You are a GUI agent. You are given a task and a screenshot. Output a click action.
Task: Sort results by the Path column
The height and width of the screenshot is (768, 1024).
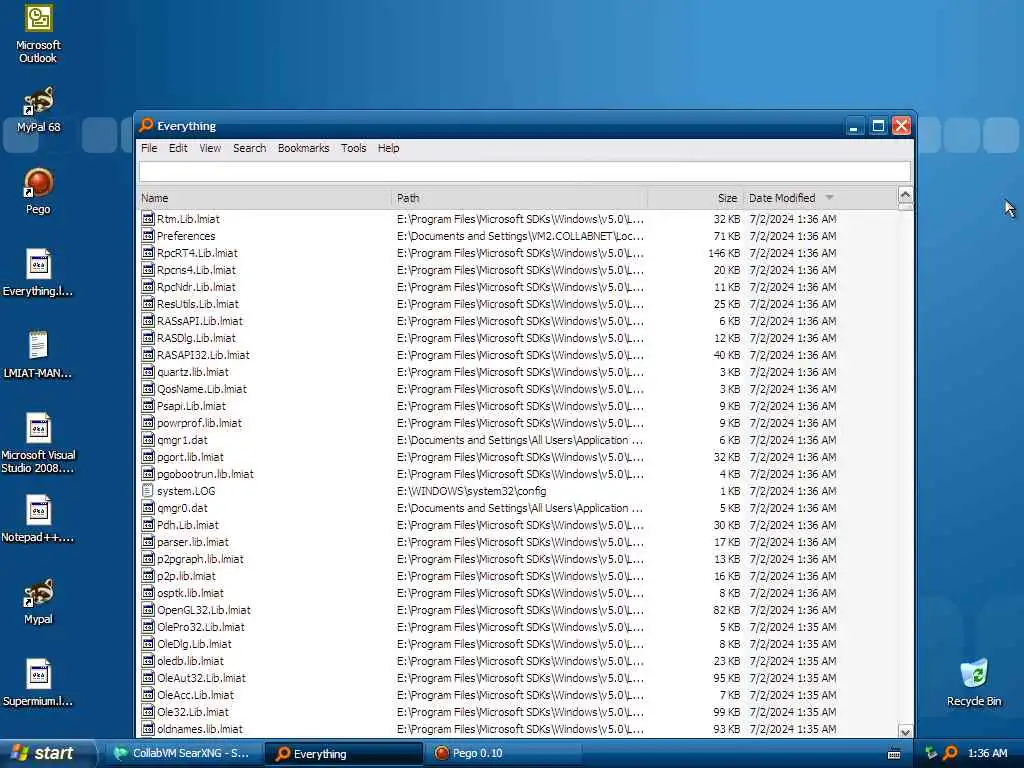click(x=520, y=198)
